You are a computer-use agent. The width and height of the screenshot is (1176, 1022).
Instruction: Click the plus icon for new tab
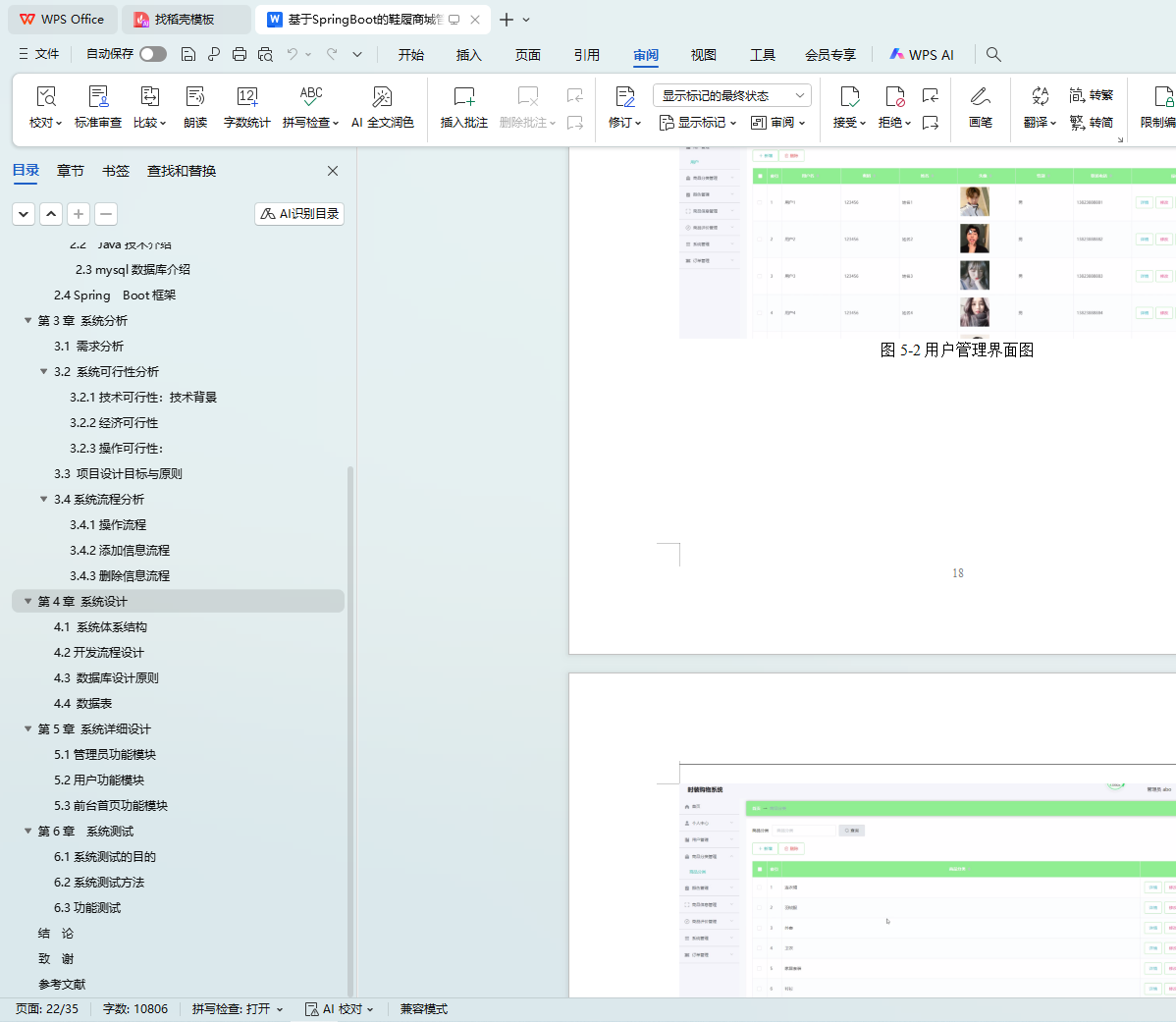point(507,20)
